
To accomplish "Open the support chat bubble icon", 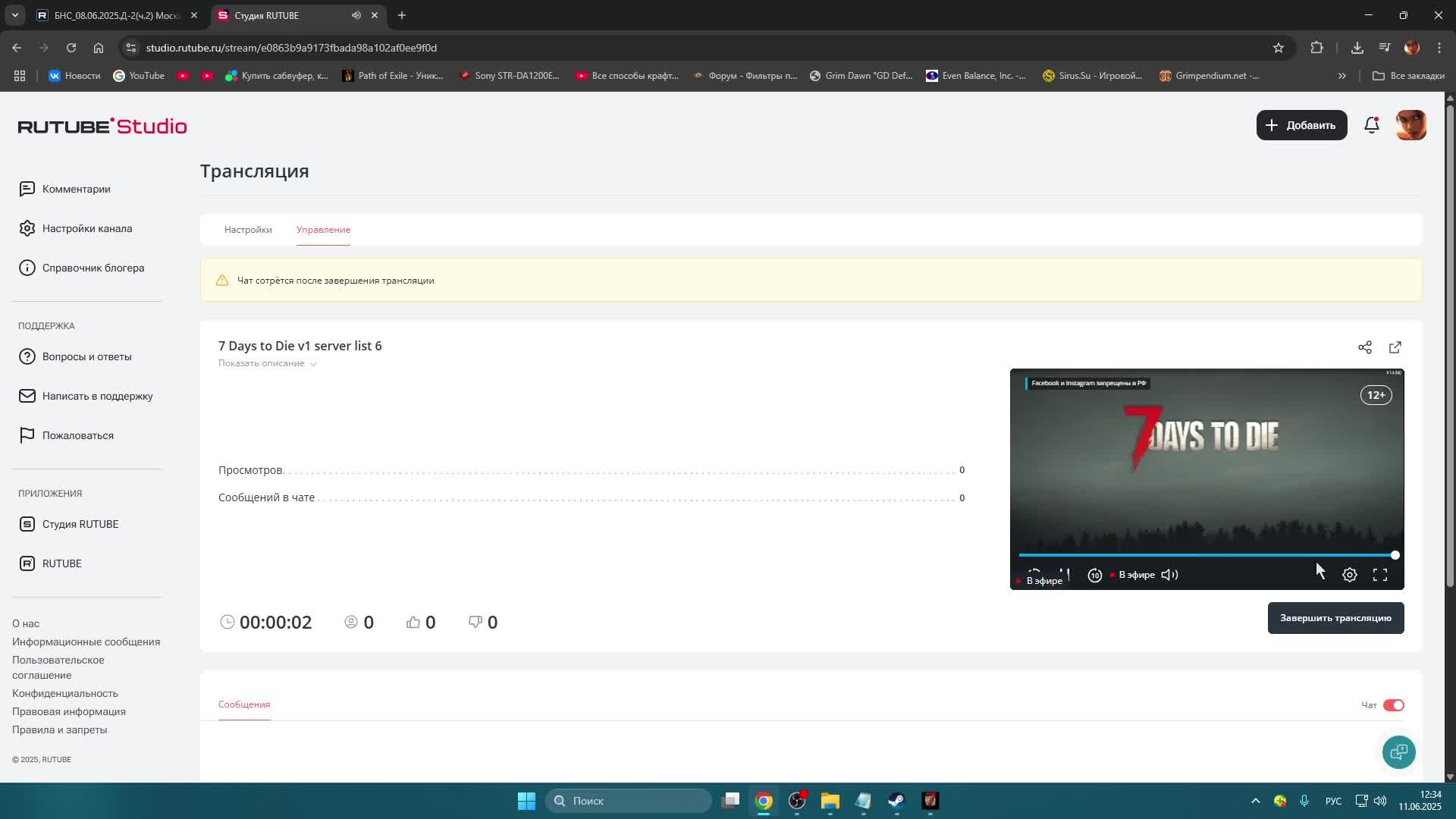I will pyautogui.click(x=1398, y=752).
